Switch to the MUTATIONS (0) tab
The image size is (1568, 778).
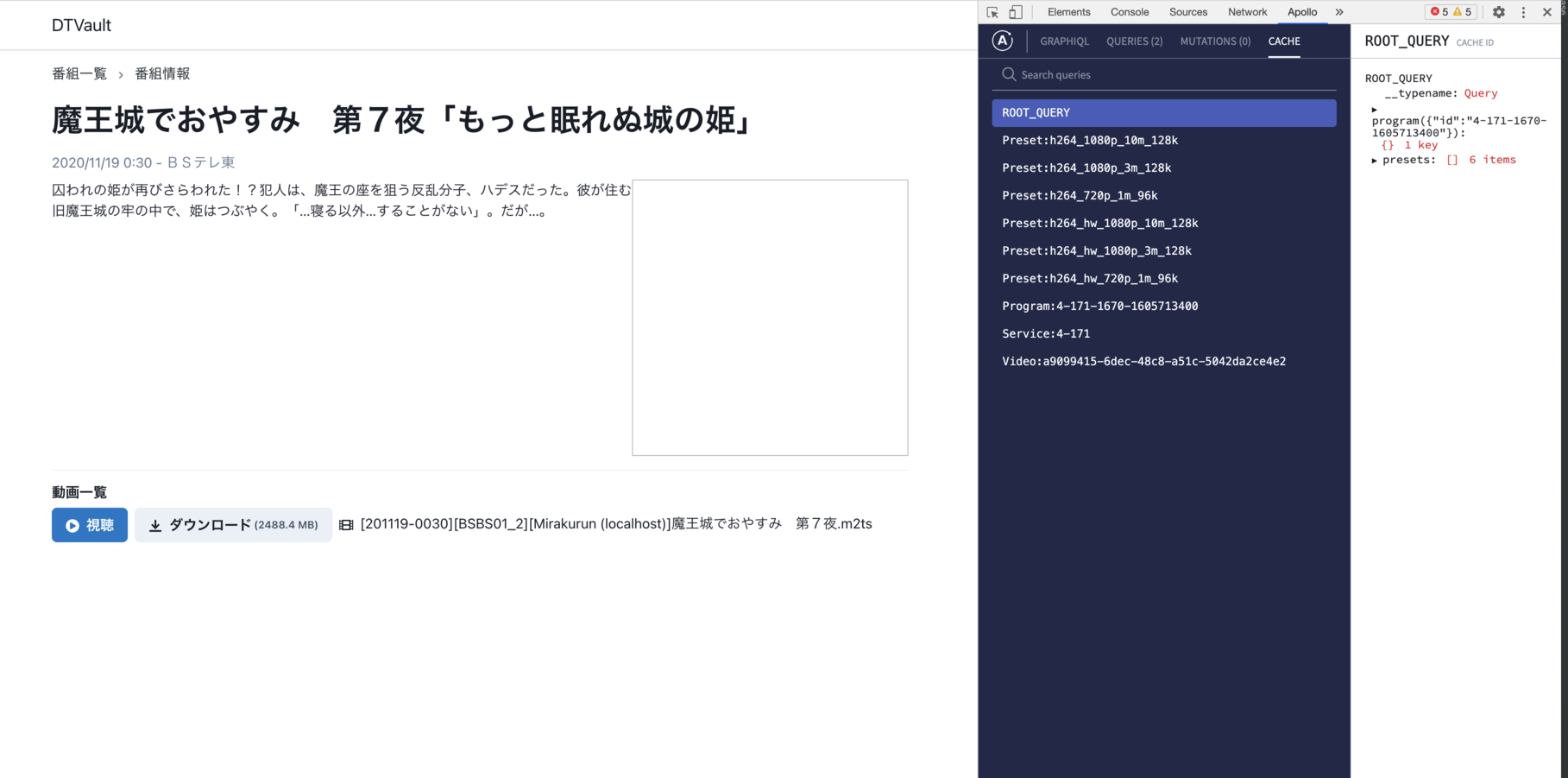(1215, 41)
